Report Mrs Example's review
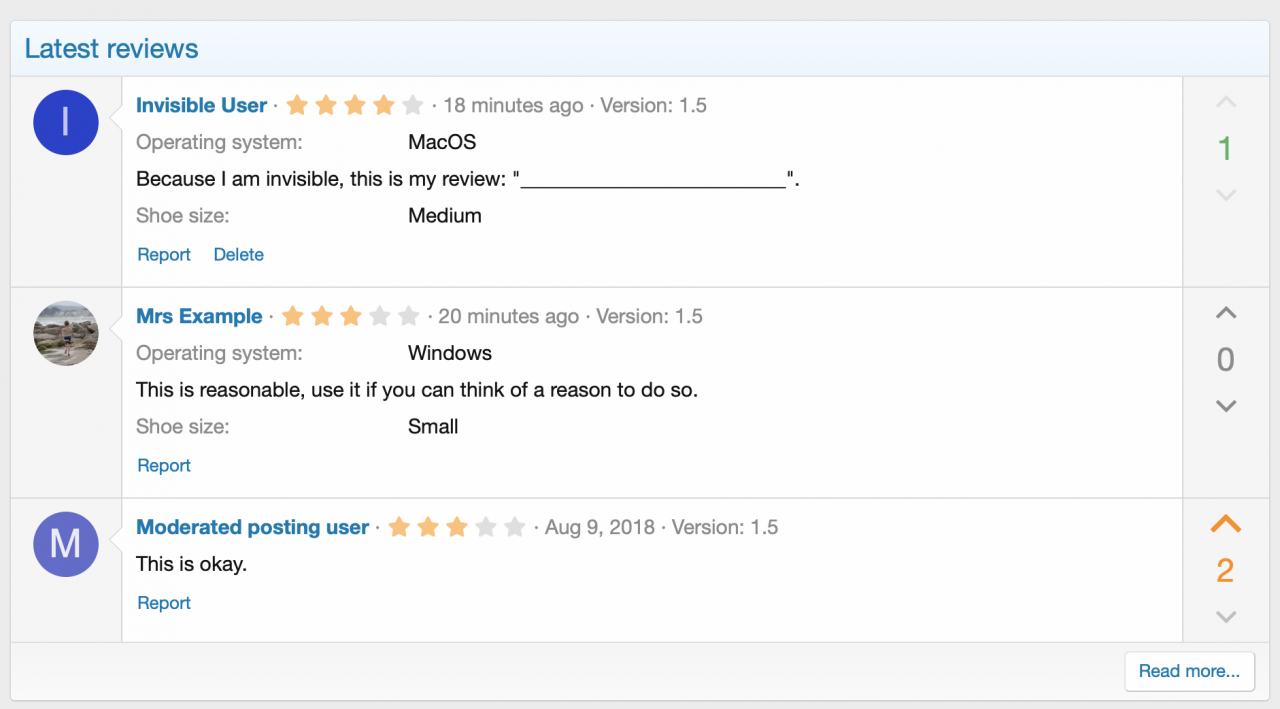Image resolution: width=1280 pixels, height=709 pixels. pos(164,466)
